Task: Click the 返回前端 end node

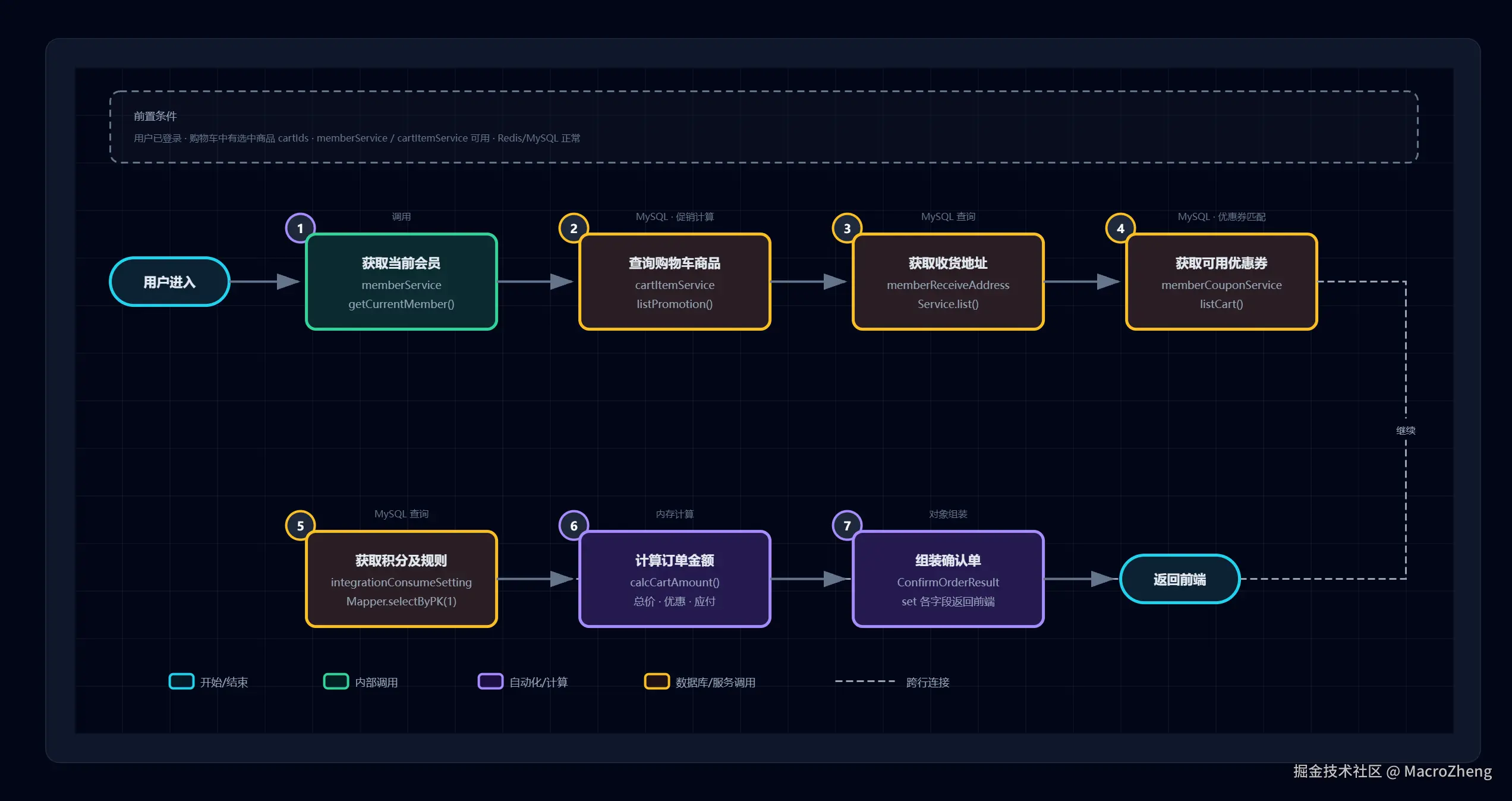Action: tap(1180, 579)
